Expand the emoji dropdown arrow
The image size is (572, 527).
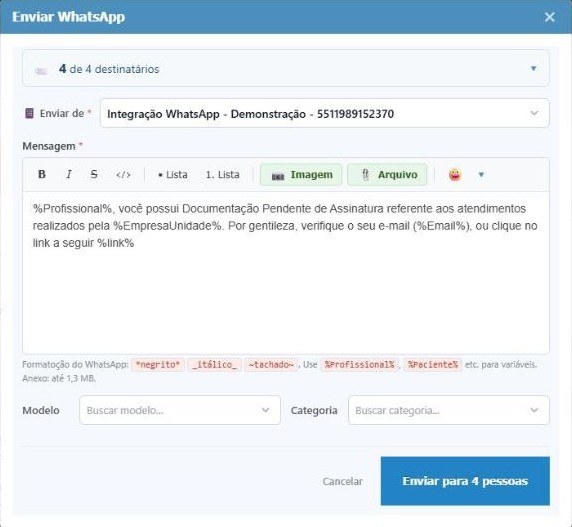tap(481, 175)
